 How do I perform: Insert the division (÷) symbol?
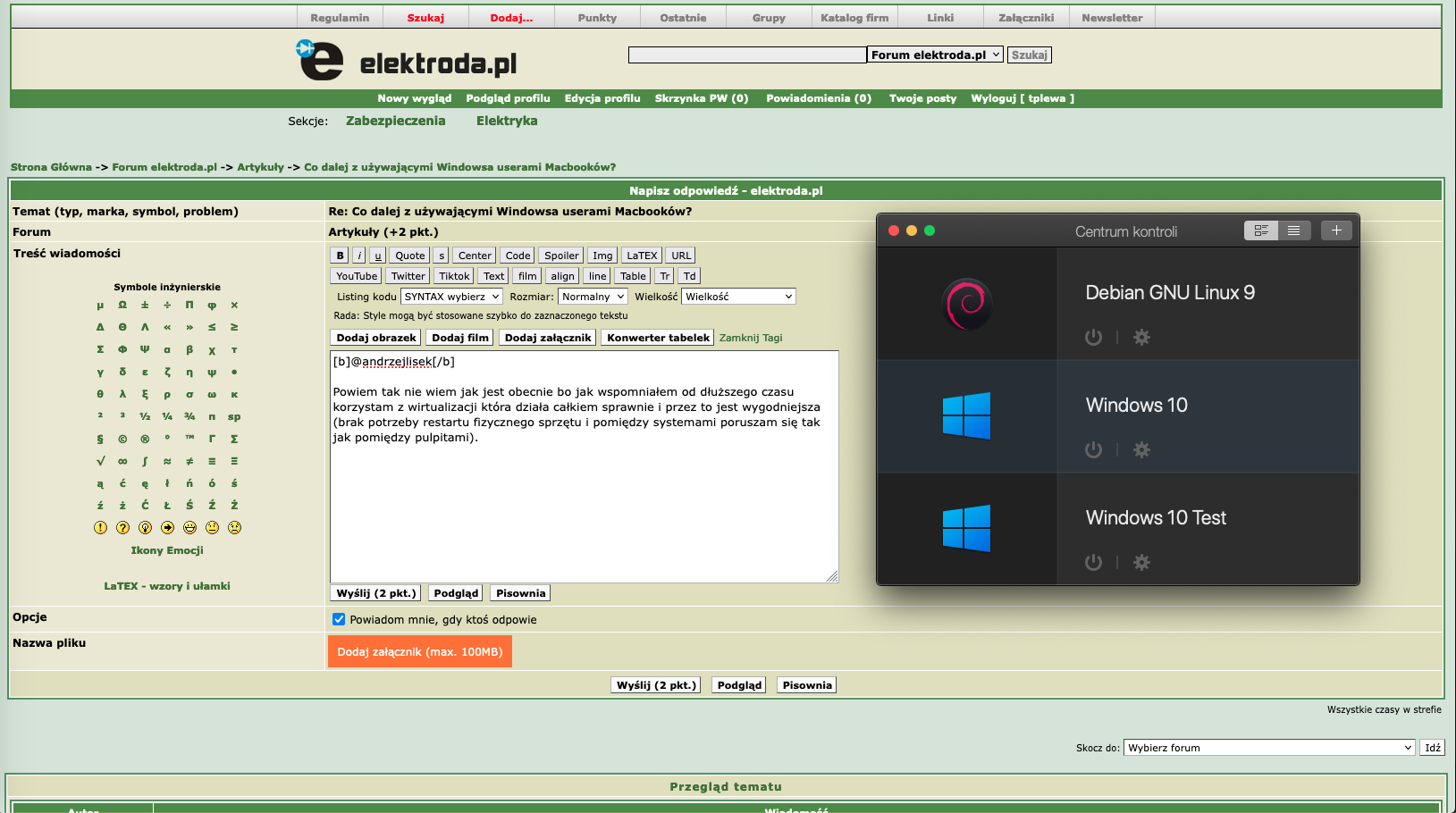pos(167,306)
